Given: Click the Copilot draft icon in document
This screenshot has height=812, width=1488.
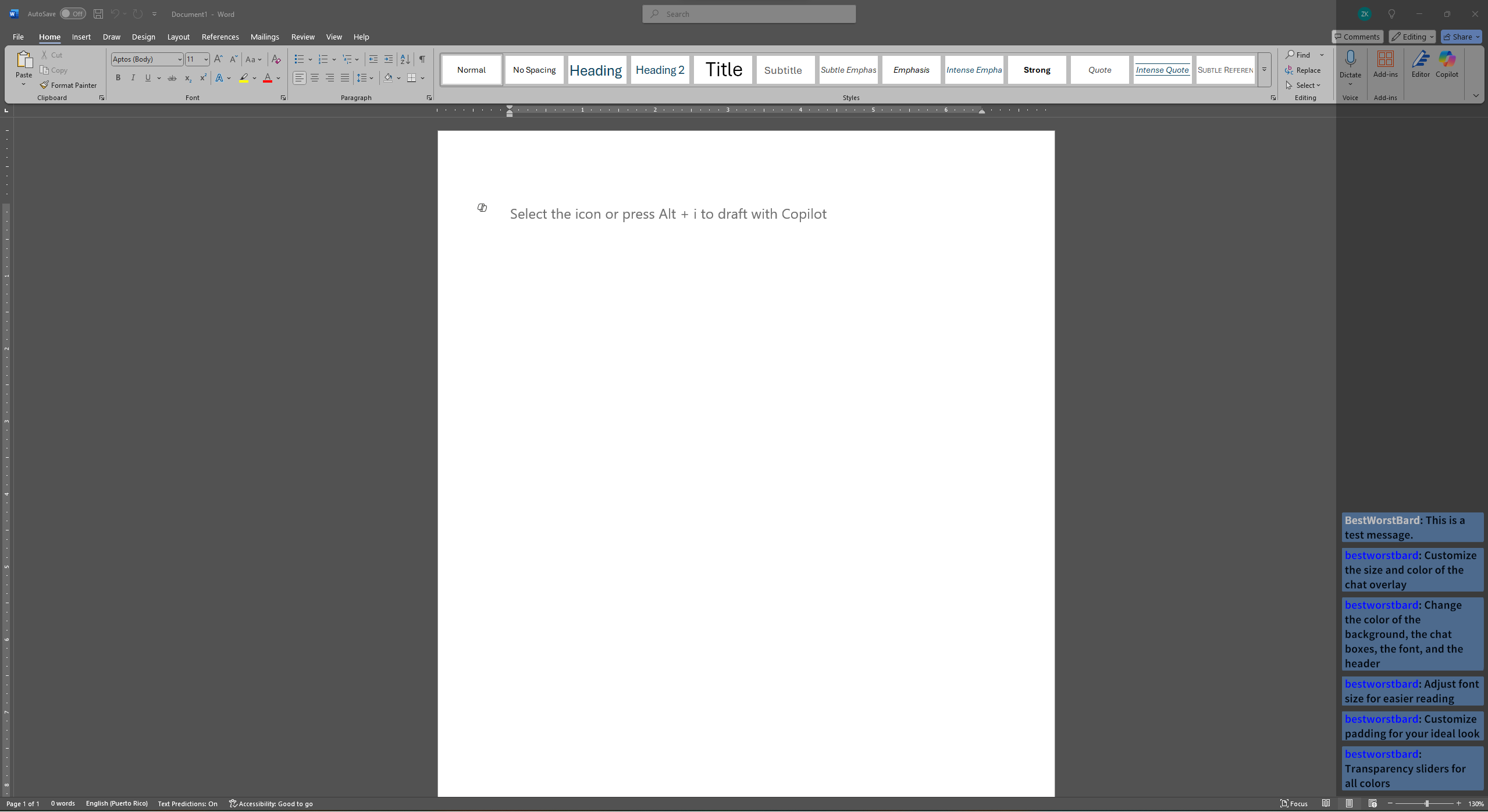Looking at the screenshot, I should [482, 208].
